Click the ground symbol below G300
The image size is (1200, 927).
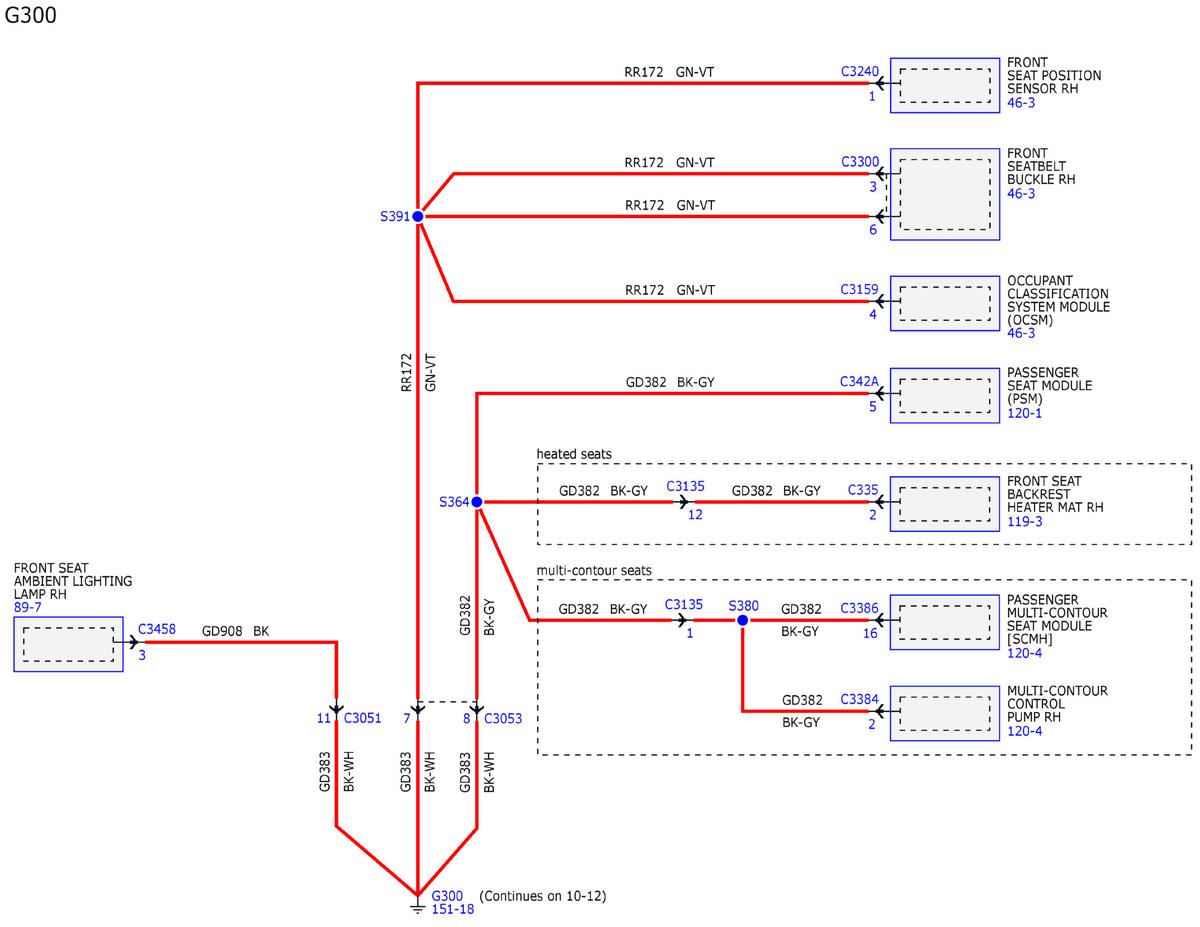[x=418, y=907]
